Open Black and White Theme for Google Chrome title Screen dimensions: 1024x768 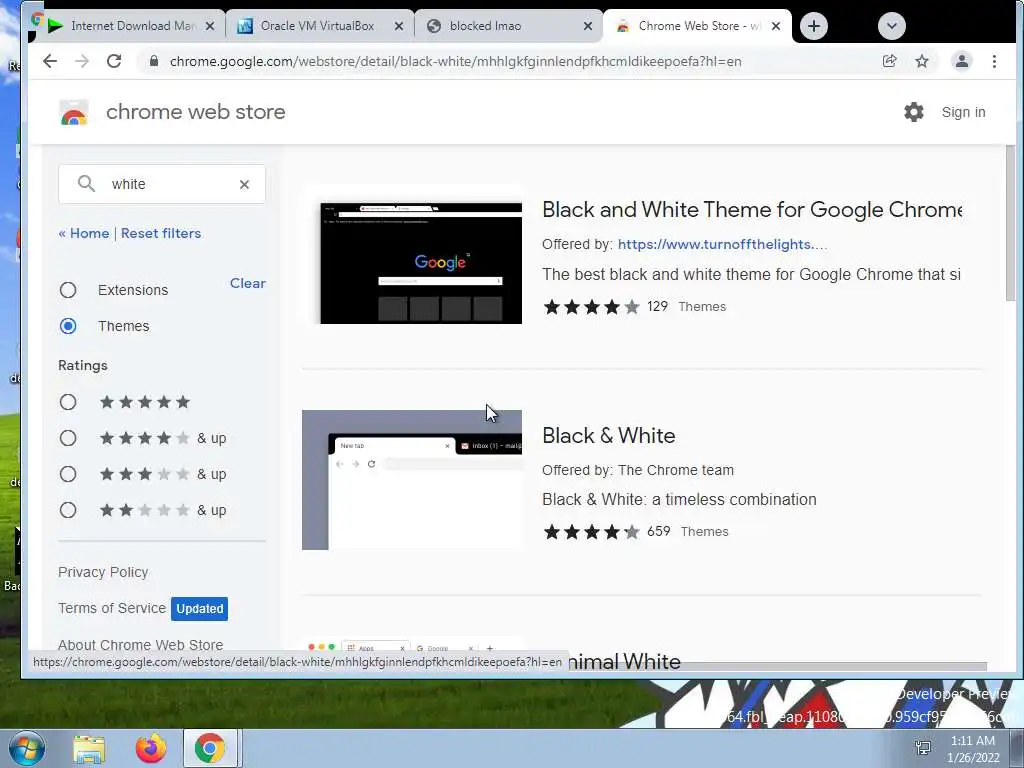752,210
